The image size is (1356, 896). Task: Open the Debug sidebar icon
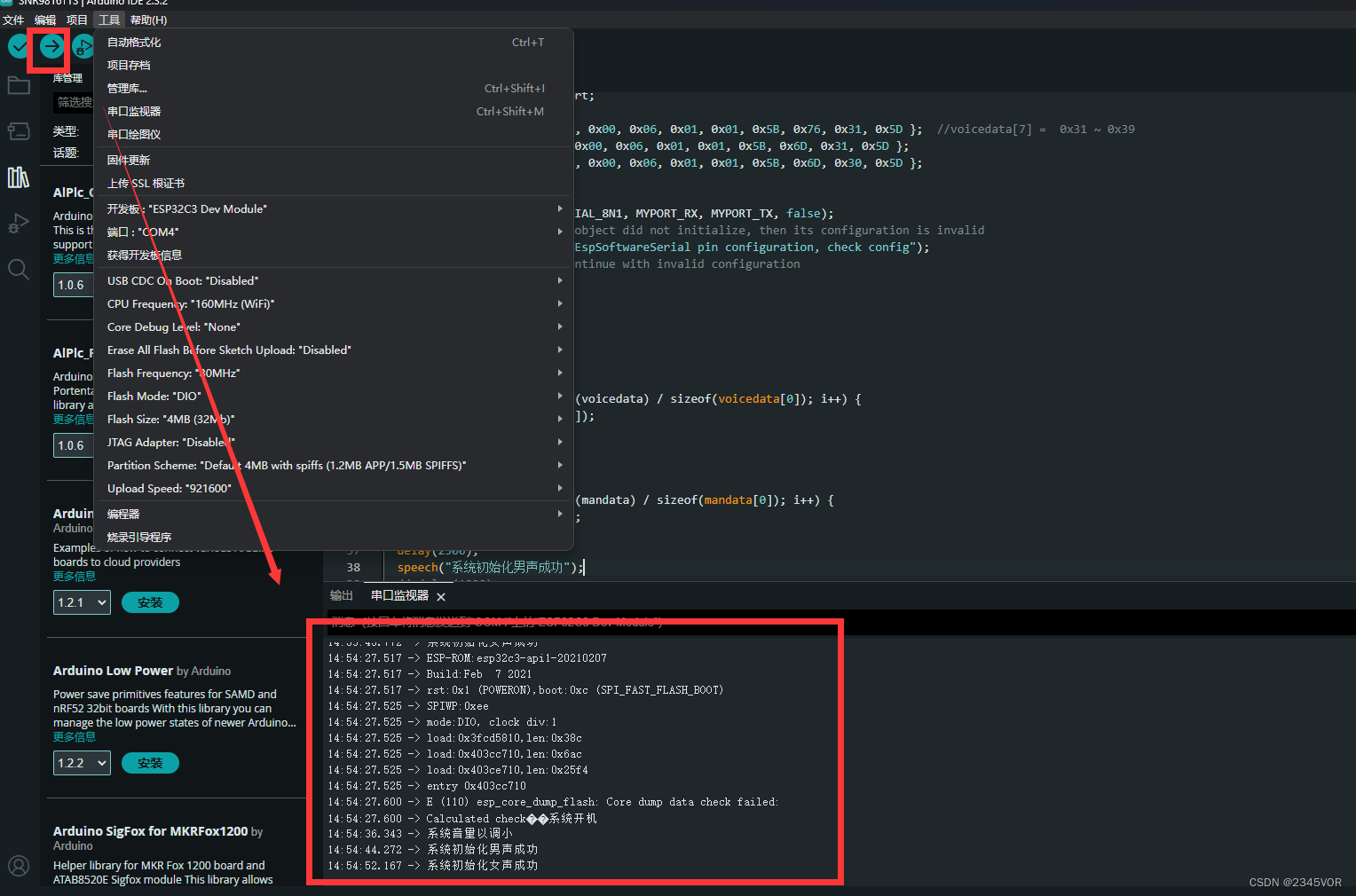pos(19,223)
